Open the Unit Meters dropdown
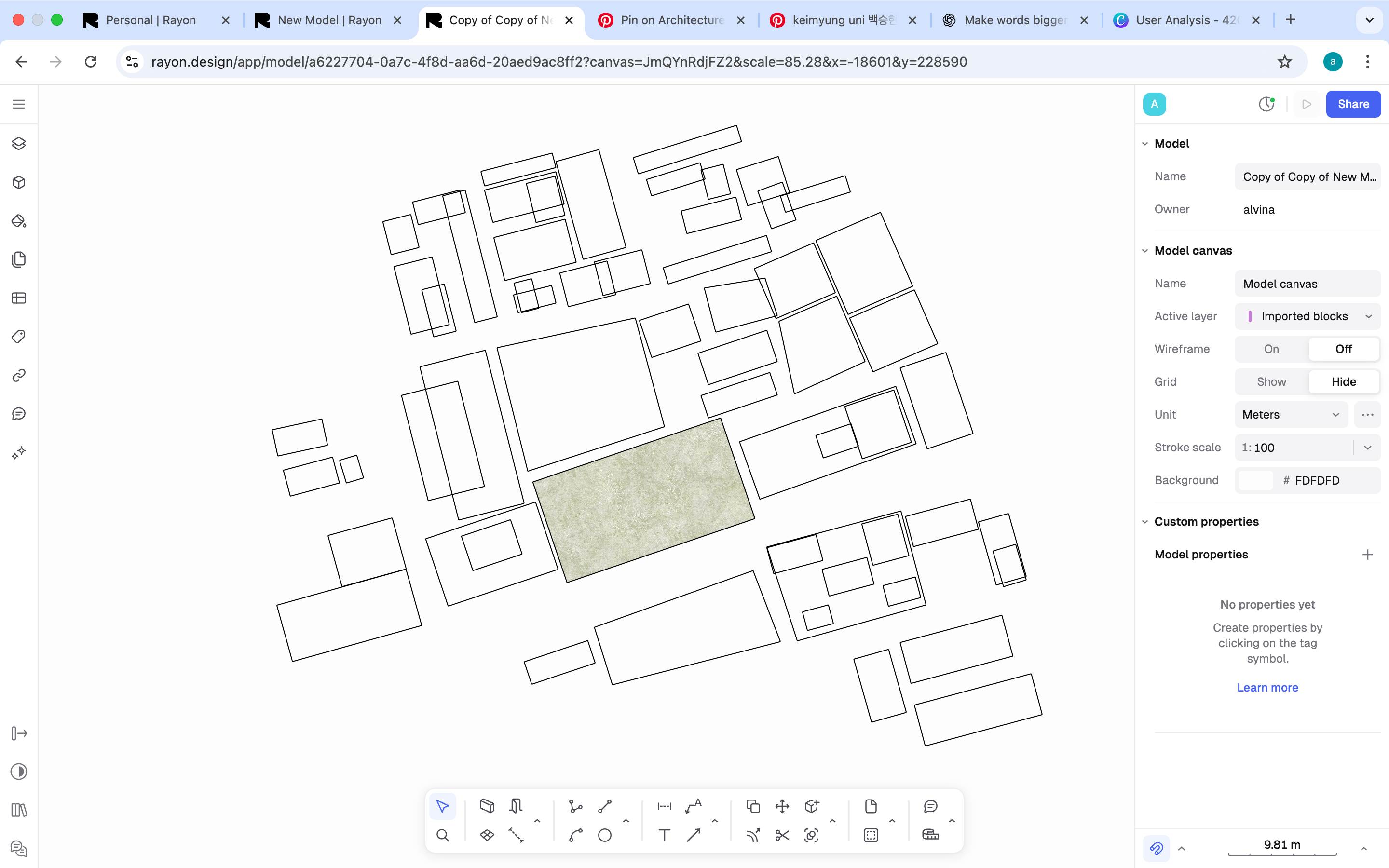Viewport: 1389px width, 868px height. [x=1290, y=415]
